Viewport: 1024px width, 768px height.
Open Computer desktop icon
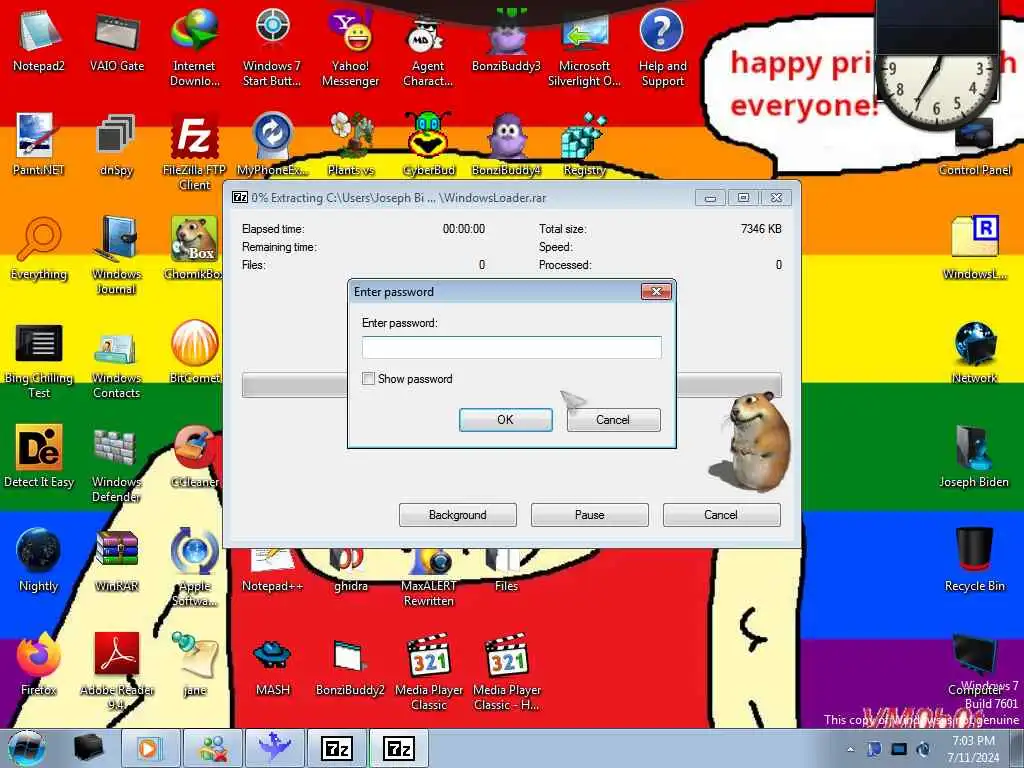tap(974, 665)
